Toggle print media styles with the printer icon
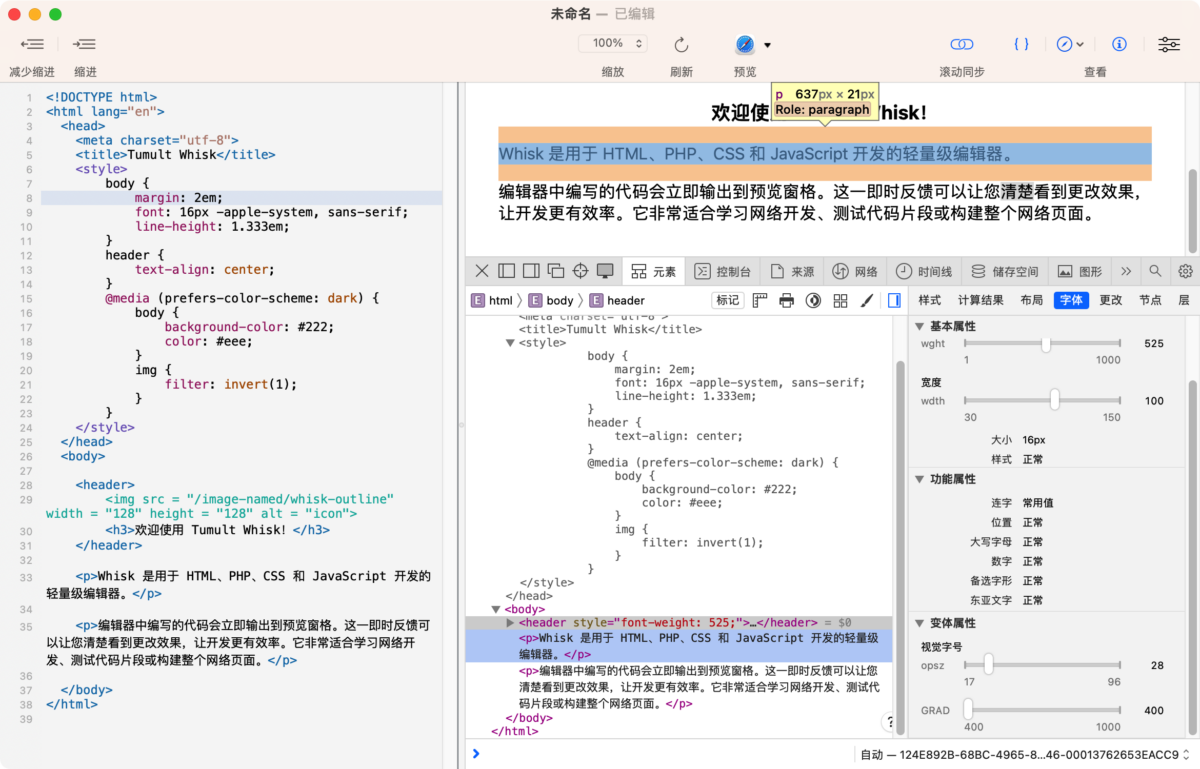The image size is (1200, 769). click(787, 300)
